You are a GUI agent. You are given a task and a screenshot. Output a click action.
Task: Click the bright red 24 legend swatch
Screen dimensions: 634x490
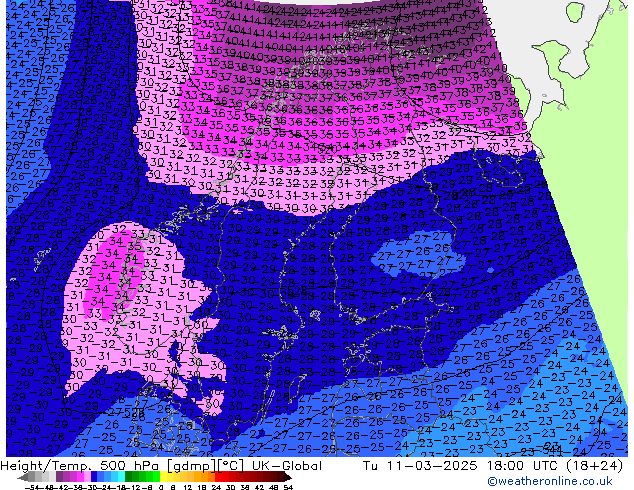point(218,476)
